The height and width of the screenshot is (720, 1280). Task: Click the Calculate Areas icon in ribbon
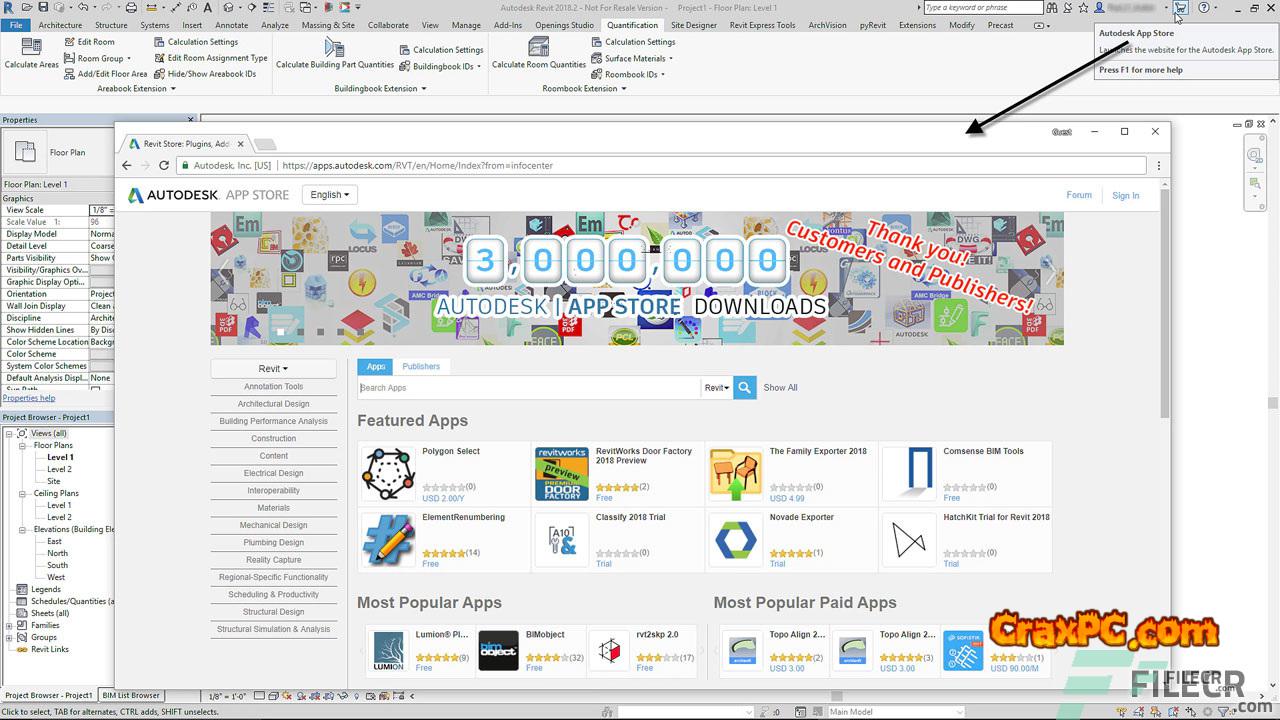pos(32,47)
